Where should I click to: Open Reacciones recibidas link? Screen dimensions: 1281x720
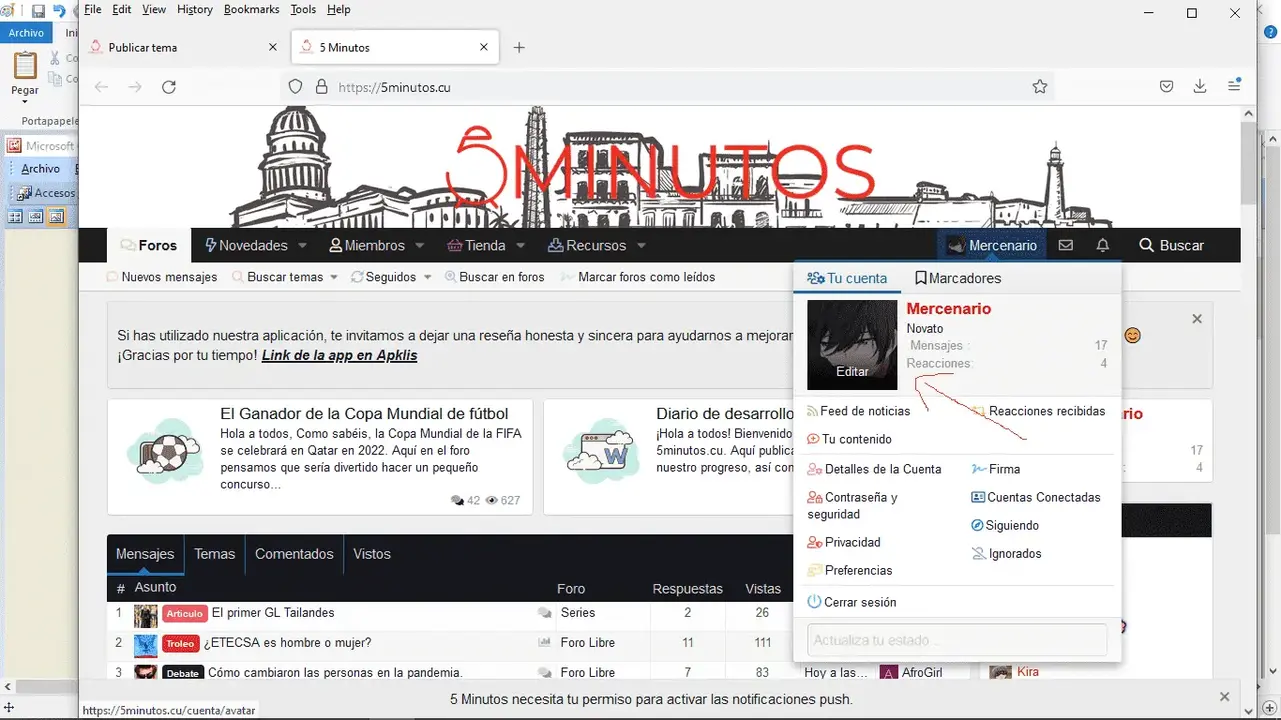pyautogui.click(x=1039, y=411)
